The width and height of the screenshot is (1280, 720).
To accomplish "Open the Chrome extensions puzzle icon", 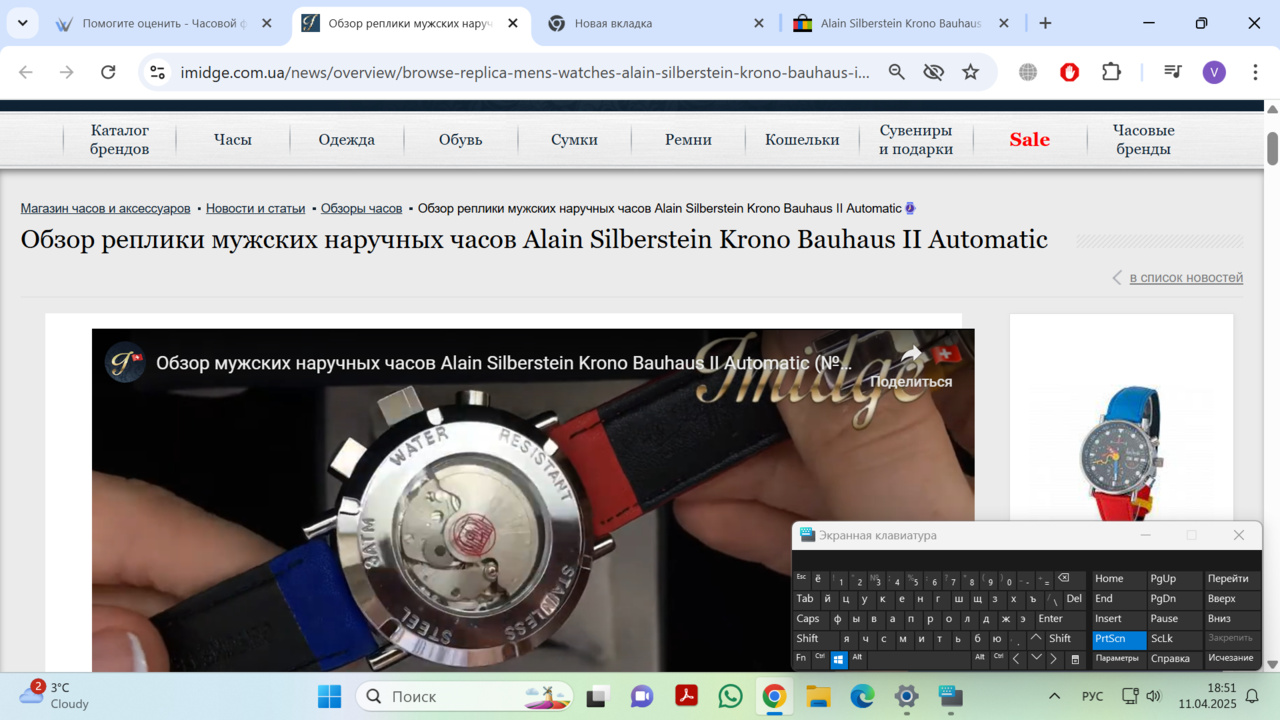I will pos(1111,72).
